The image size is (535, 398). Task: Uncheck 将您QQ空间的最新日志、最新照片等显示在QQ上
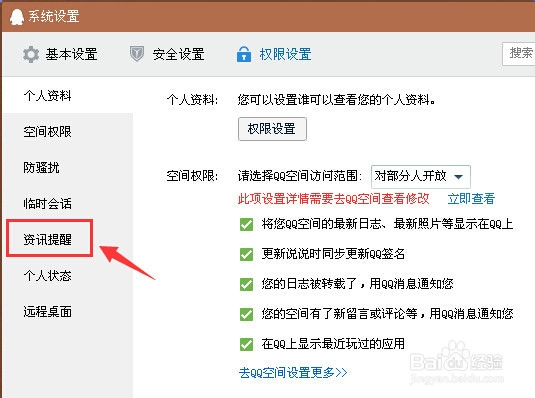click(x=246, y=225)
